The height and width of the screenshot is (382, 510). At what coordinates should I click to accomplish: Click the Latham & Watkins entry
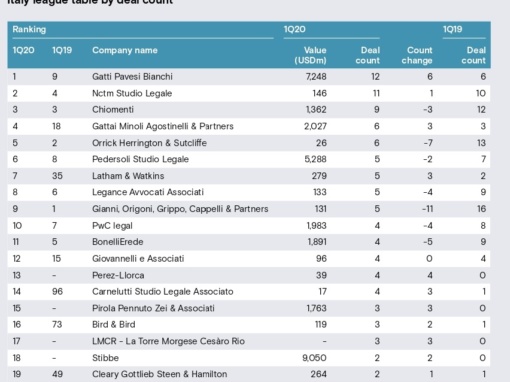[128, 176]
